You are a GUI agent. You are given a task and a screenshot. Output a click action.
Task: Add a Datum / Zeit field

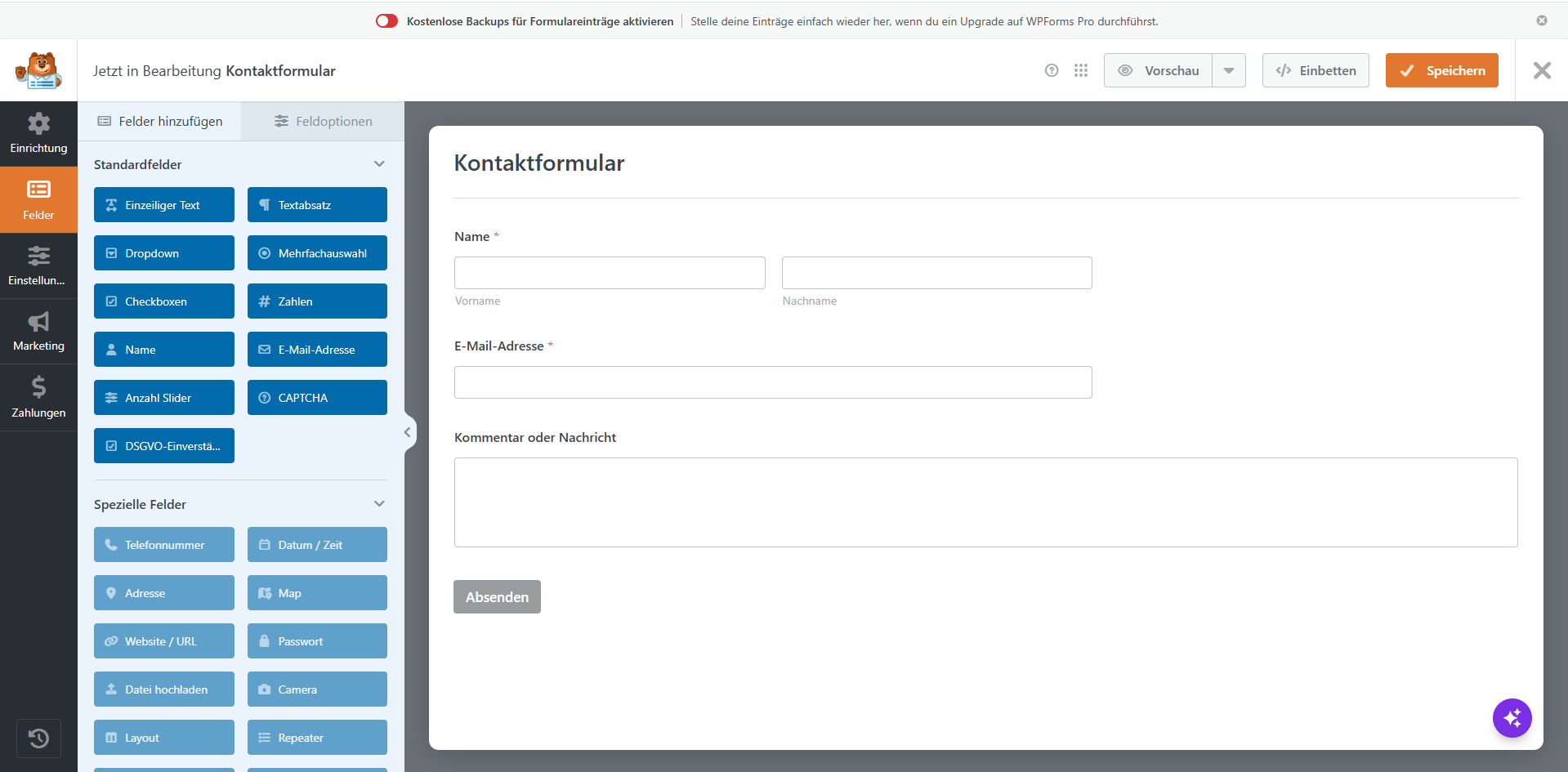(x=317, y=545)
